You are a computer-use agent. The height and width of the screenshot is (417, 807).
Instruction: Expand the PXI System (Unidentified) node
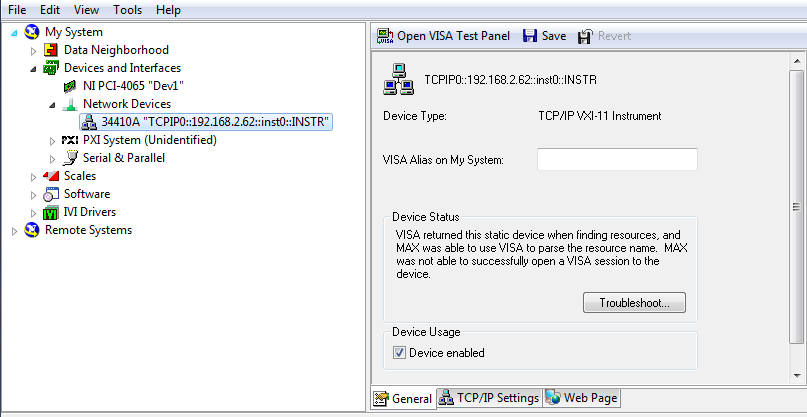(x=53, y=140)
